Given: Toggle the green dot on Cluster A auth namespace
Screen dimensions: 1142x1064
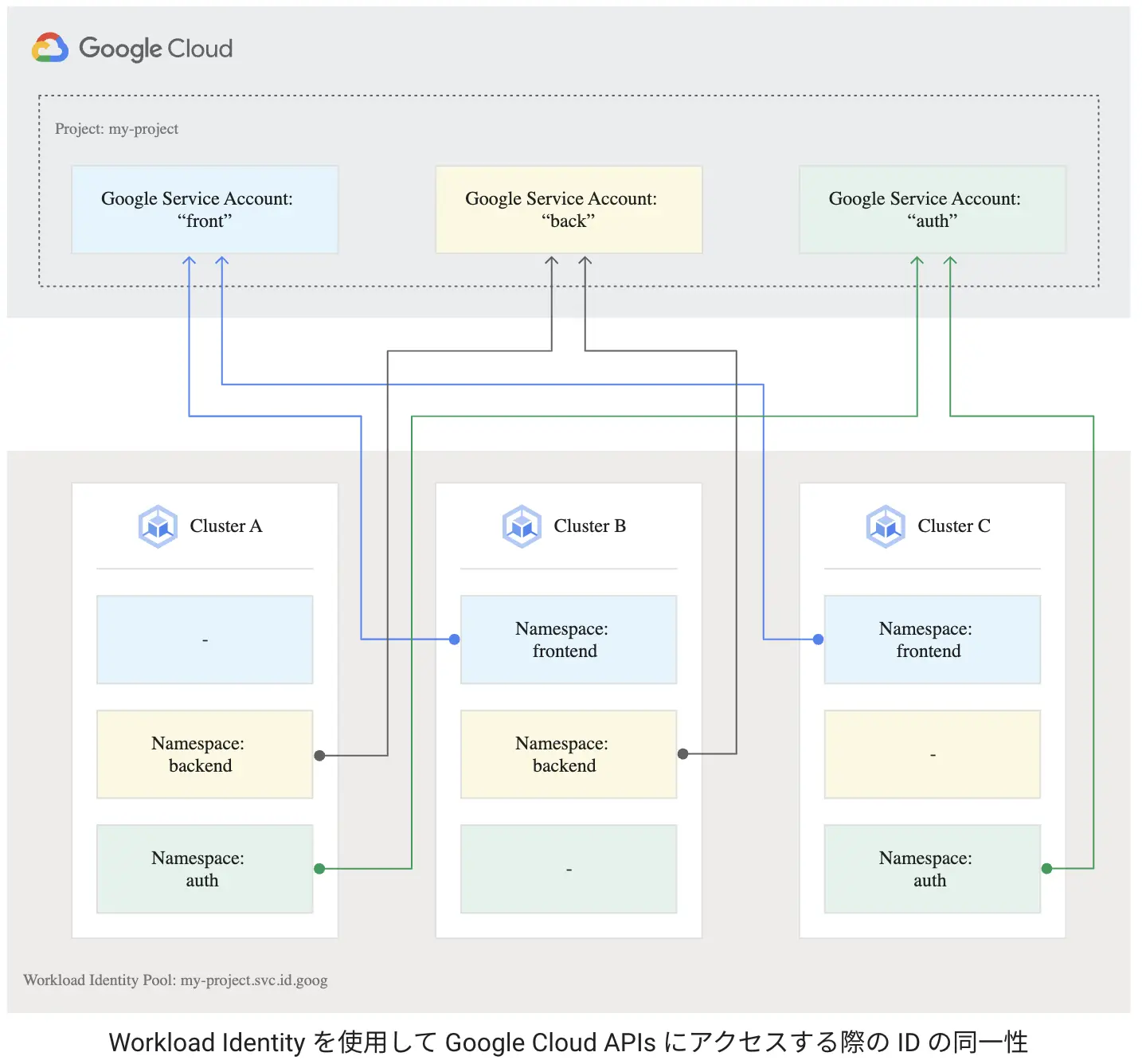Looking at the screenshot, I should point(319,869).
